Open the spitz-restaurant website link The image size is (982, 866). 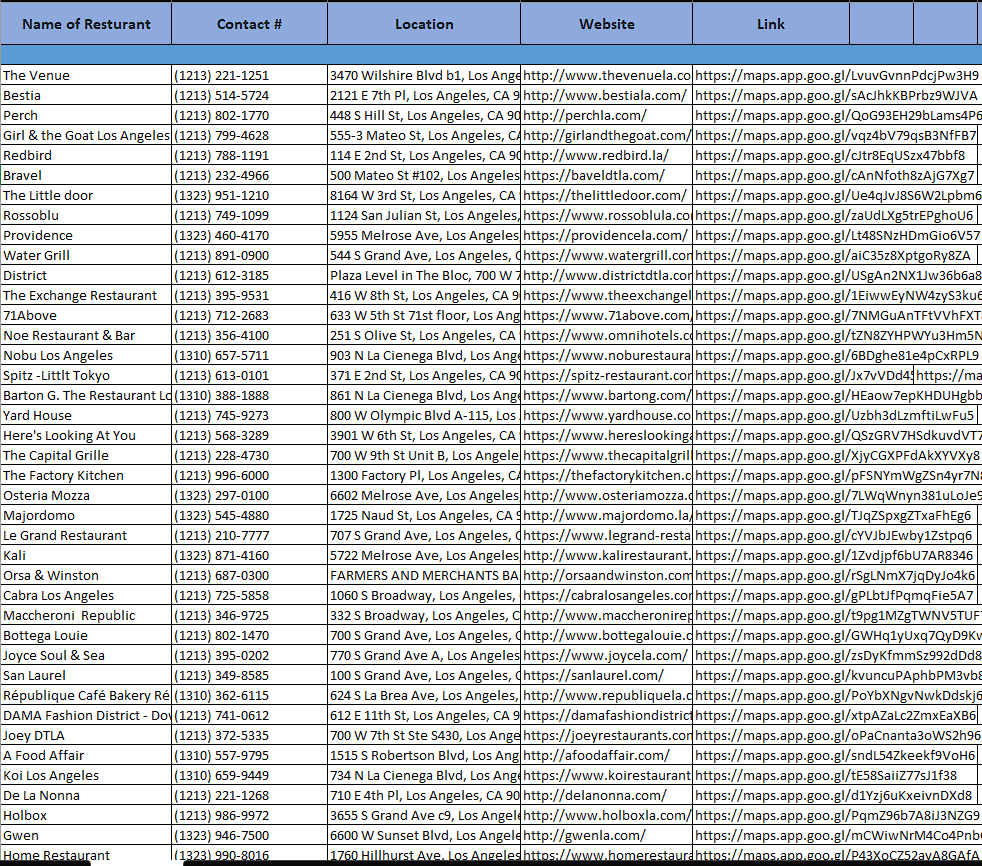(607, 376)
